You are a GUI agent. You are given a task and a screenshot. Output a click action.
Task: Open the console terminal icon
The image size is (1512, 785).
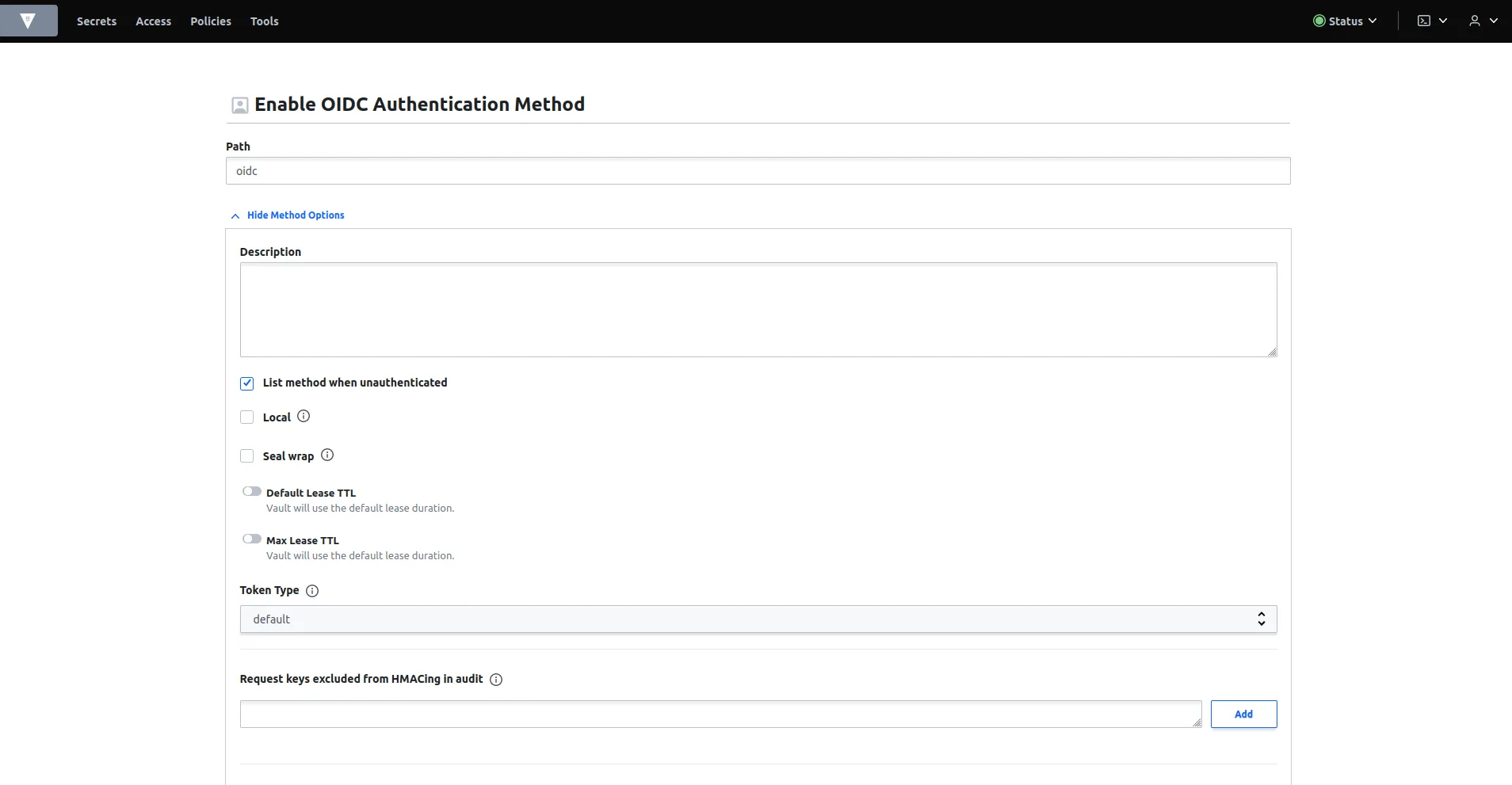[1424, 21]
